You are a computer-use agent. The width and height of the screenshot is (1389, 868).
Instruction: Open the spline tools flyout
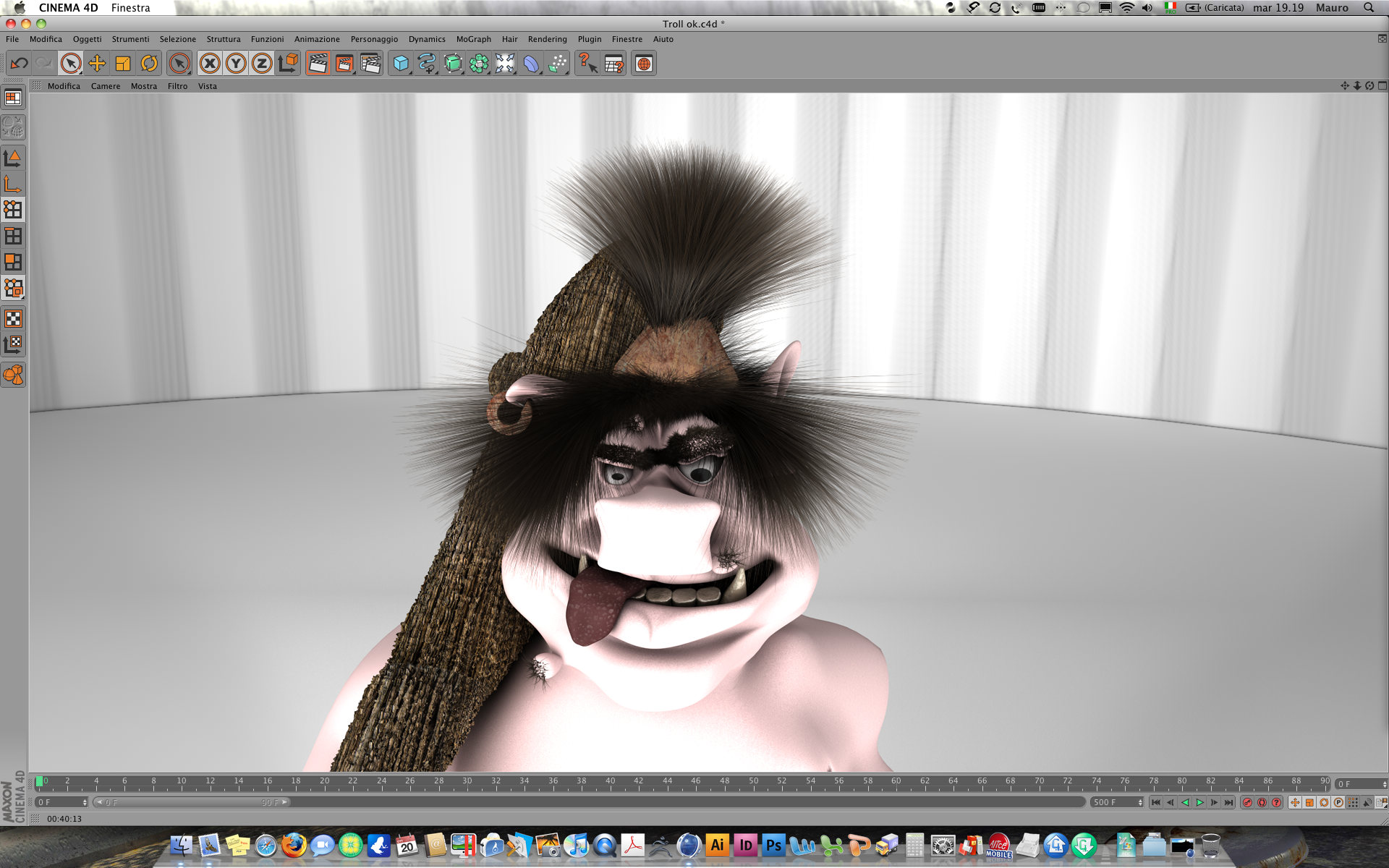[x=427, y=64]
